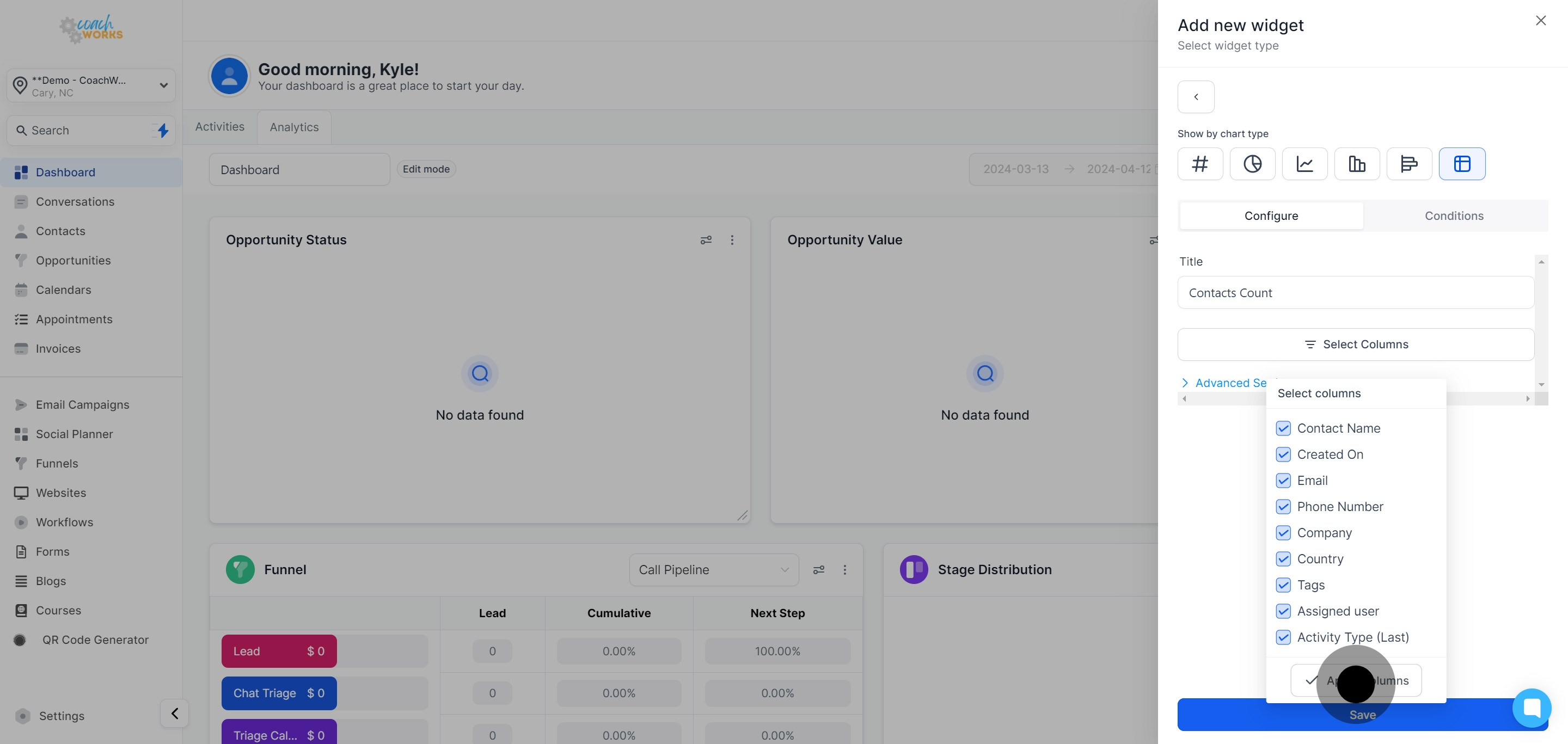Click the vertical scrollbar in configure panel

point(1541,322)
